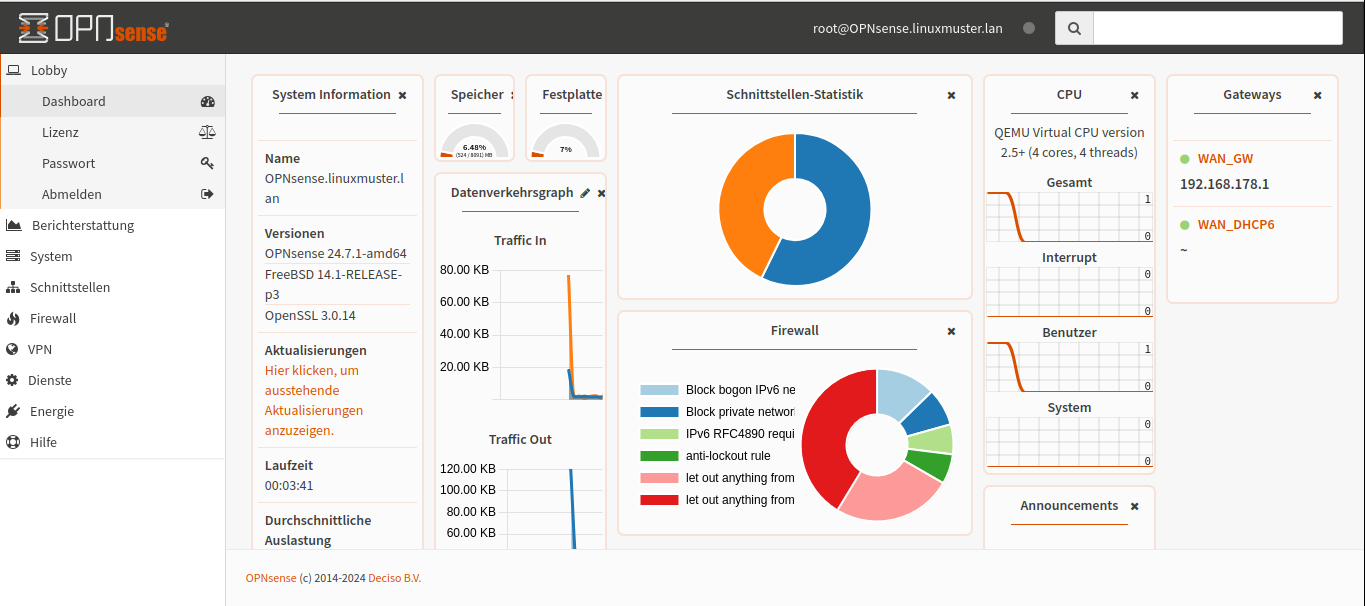This screenshot has width=1365, height=606.
Task: Click the pending updates link under Aktualisierungen
Action: point(314,400)
